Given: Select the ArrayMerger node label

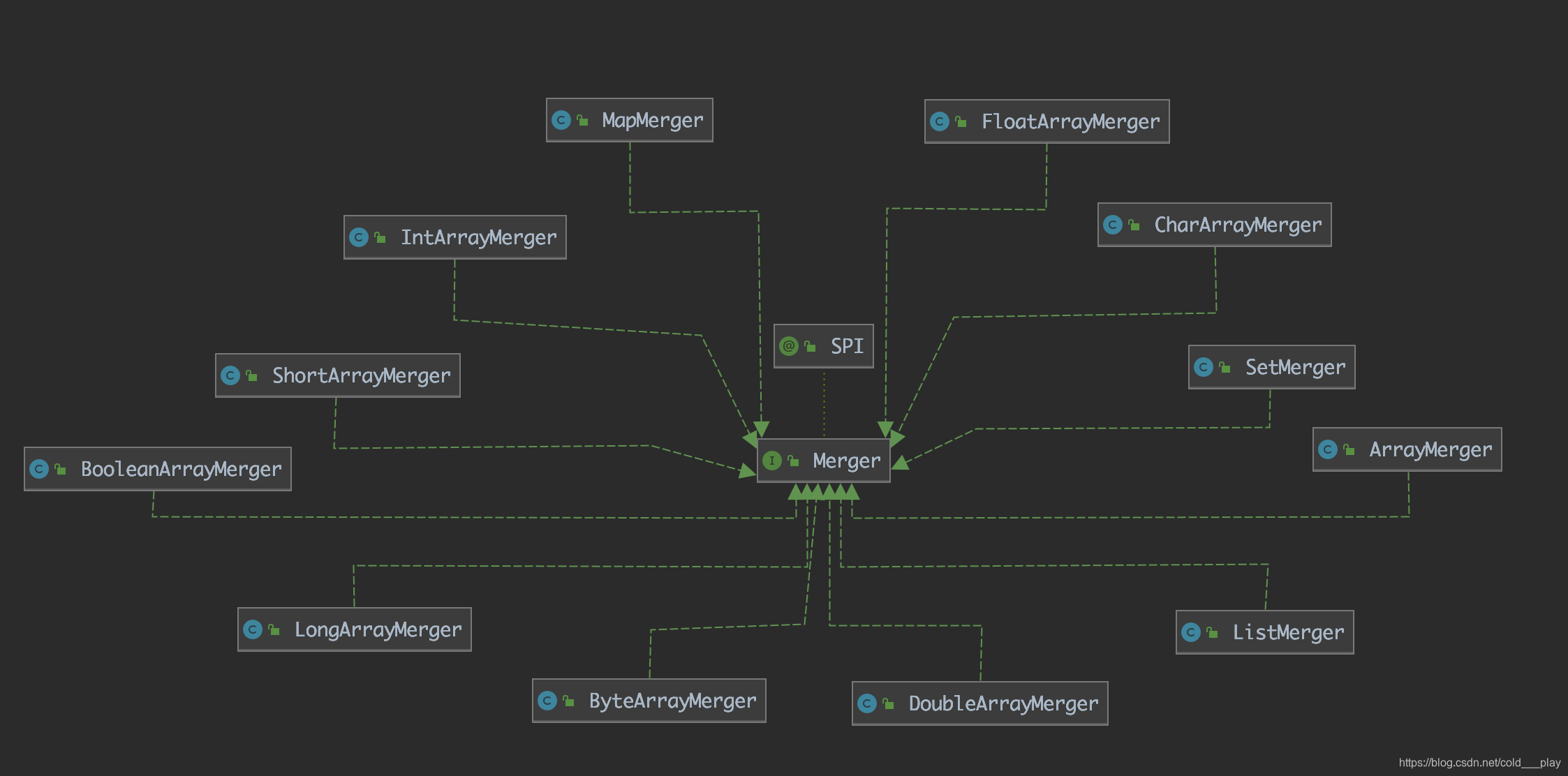Looking at the screenshot, I should click(1430, 449).
